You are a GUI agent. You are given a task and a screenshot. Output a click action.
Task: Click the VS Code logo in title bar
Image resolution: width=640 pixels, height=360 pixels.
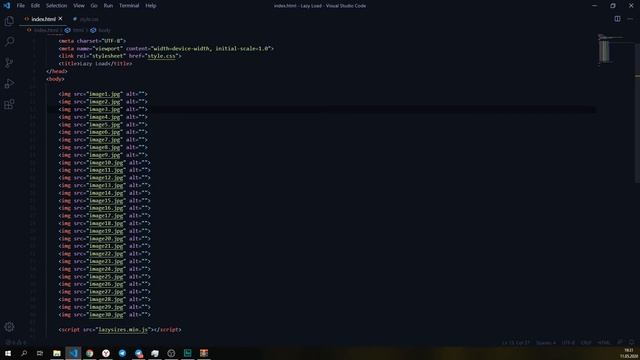(7, 6)
